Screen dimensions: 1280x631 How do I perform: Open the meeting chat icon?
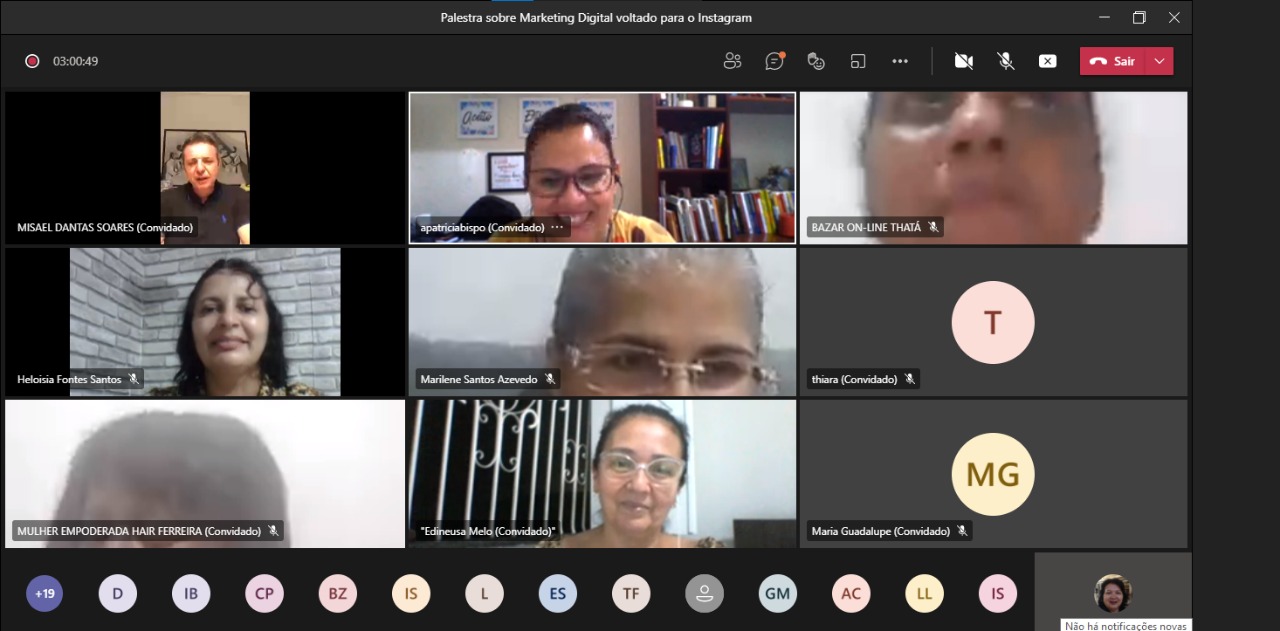[x=774, y=61]
